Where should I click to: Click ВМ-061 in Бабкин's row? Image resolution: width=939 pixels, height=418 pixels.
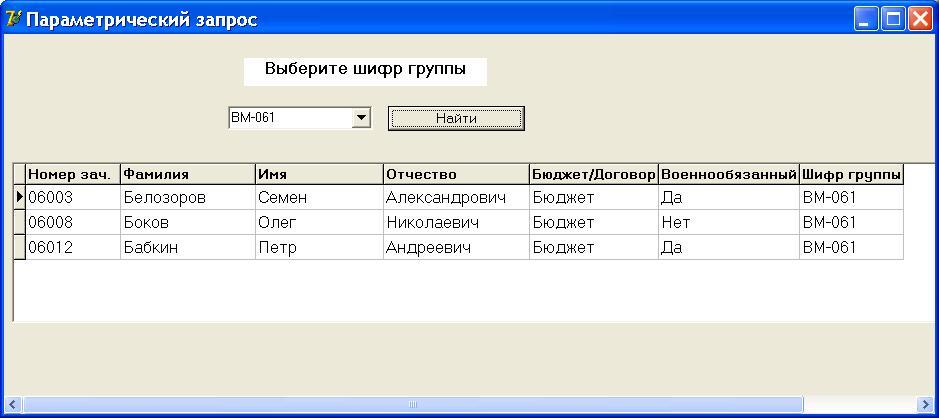click(x=829, y=247)
